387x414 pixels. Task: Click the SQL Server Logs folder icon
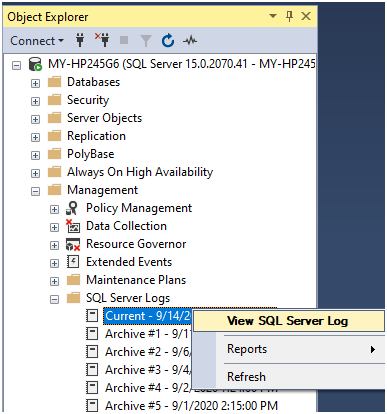click(74, 298)
